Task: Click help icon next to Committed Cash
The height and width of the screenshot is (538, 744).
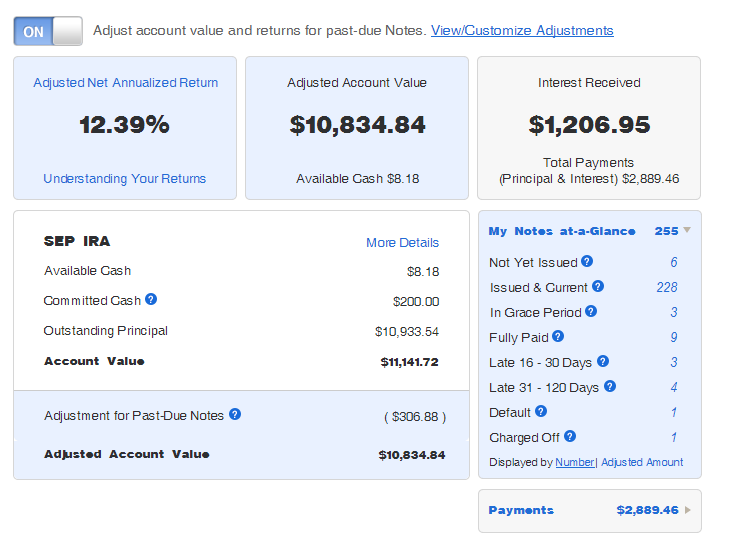Action: pos(151,299)
